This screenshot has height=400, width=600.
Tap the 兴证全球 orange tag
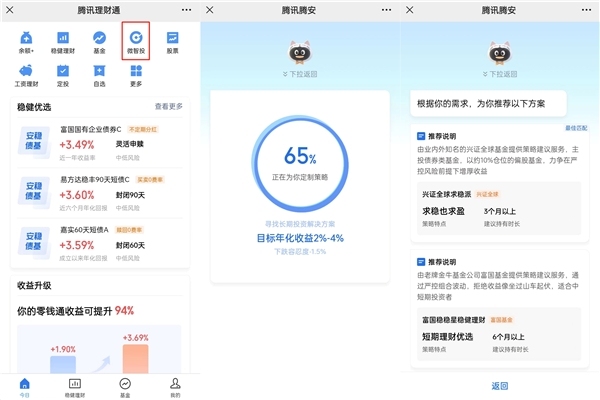point(487,194)
